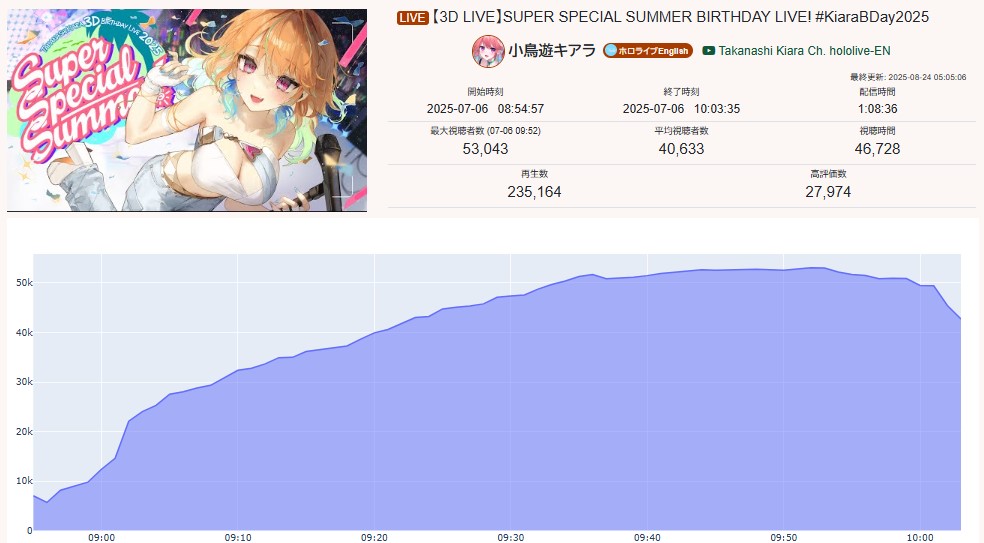Viewport: 984px width, 543px height.
Task: Click the YouTube icon beside the channel name
Action: tap(709, 51)
